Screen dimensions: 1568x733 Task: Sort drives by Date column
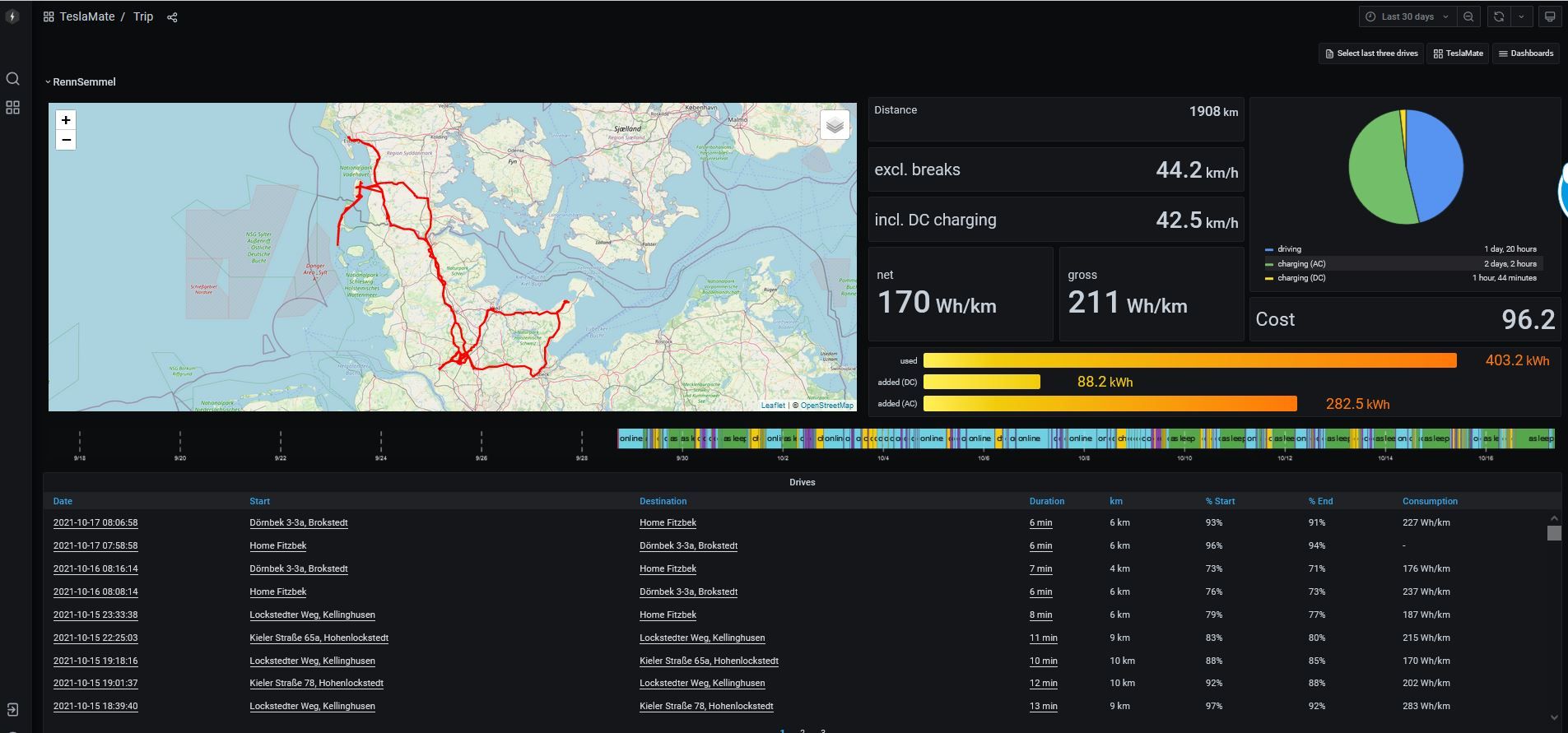click(63, 501)
